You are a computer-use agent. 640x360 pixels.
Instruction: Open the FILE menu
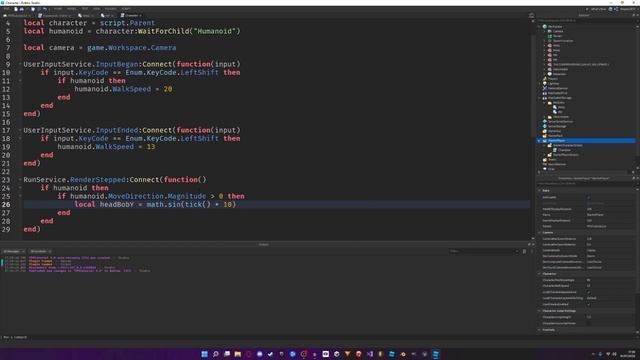[7, 9]
